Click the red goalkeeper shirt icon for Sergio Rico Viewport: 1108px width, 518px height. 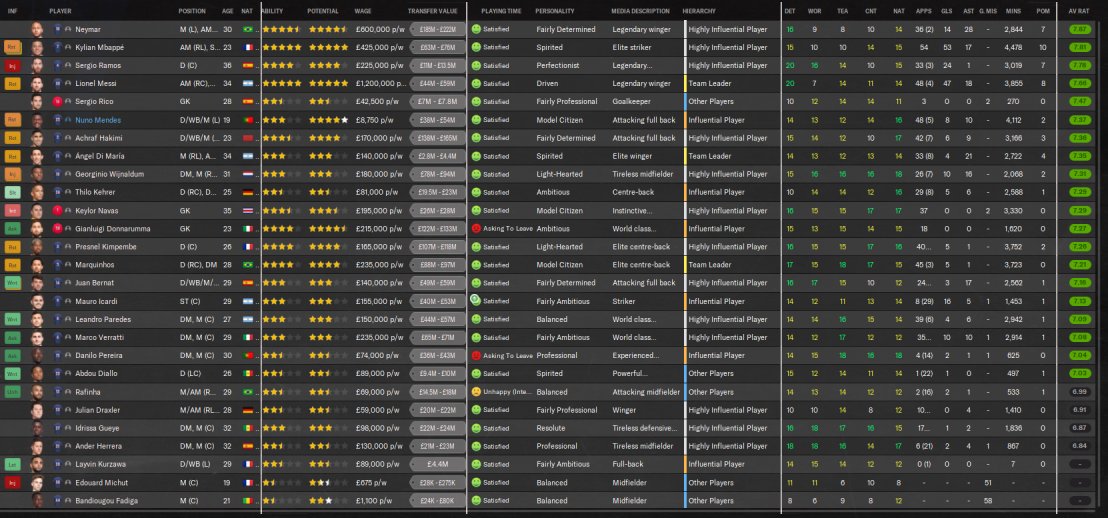pyautogui.click(x=58, y=102)
